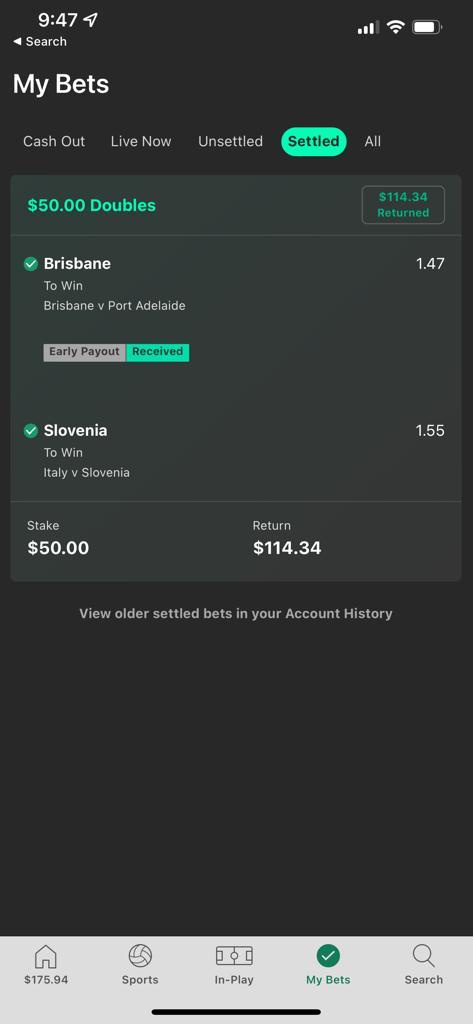The image size is (473, 1024).
Task: Show the All bets tab
Action: pos(373,142)
